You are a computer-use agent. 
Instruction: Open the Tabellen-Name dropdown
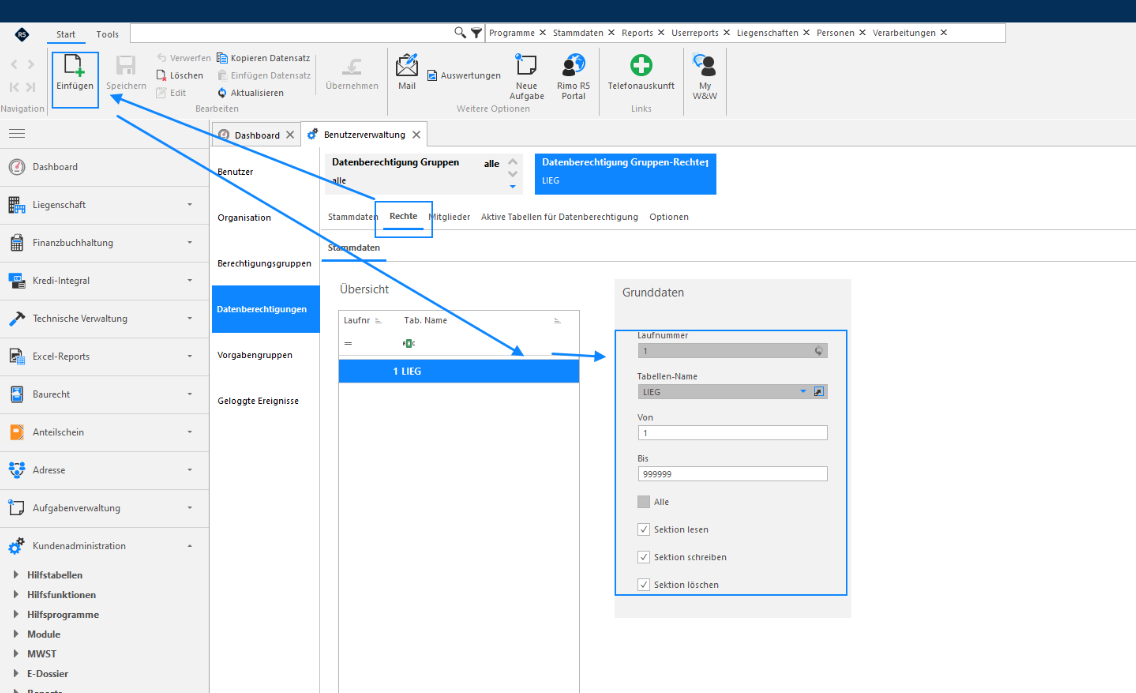tap(803, 392)
